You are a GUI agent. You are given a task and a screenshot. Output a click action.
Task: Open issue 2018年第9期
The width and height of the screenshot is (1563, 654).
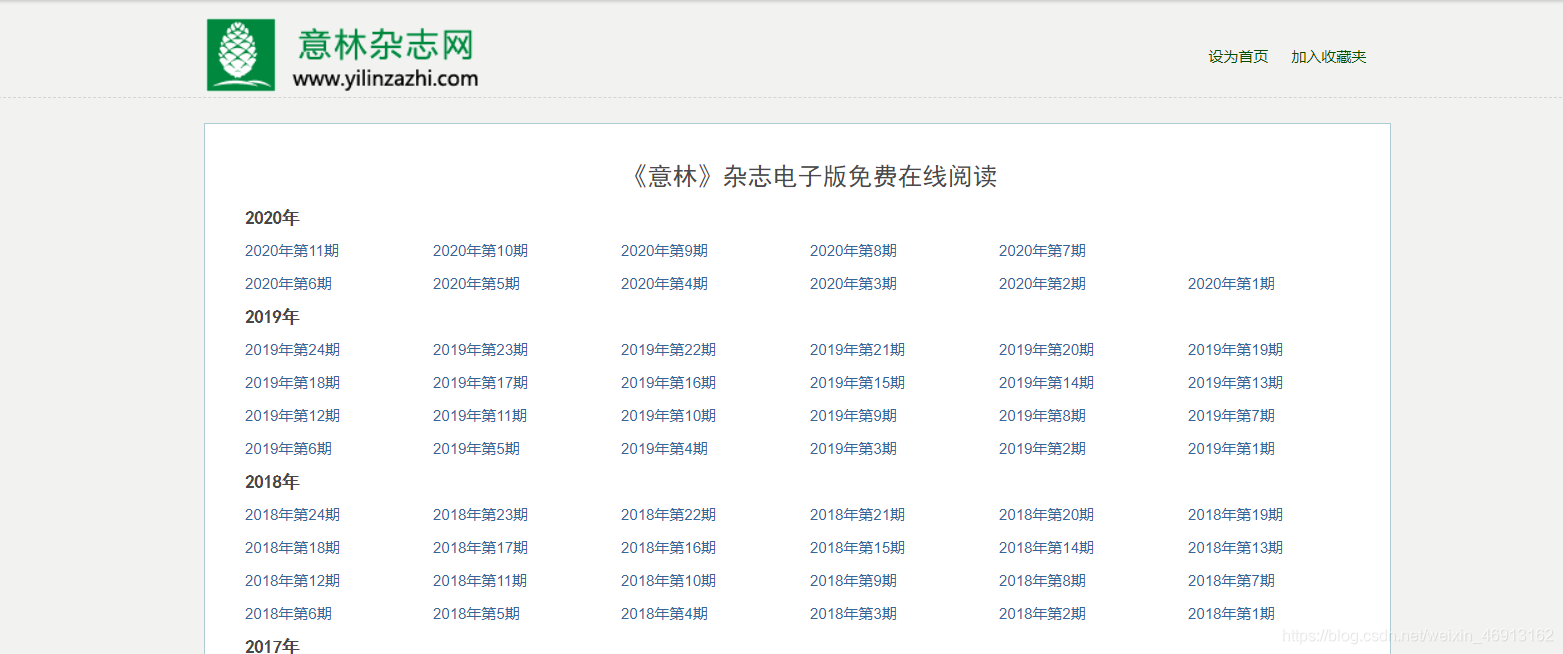(853, 581)
